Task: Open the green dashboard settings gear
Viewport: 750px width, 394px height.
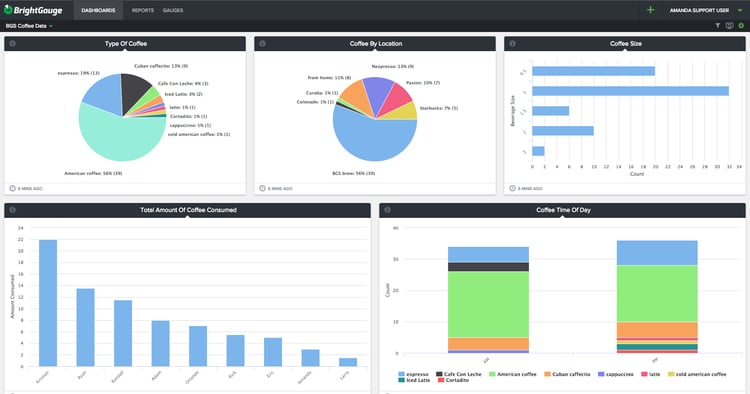Action: click(741, 26)
